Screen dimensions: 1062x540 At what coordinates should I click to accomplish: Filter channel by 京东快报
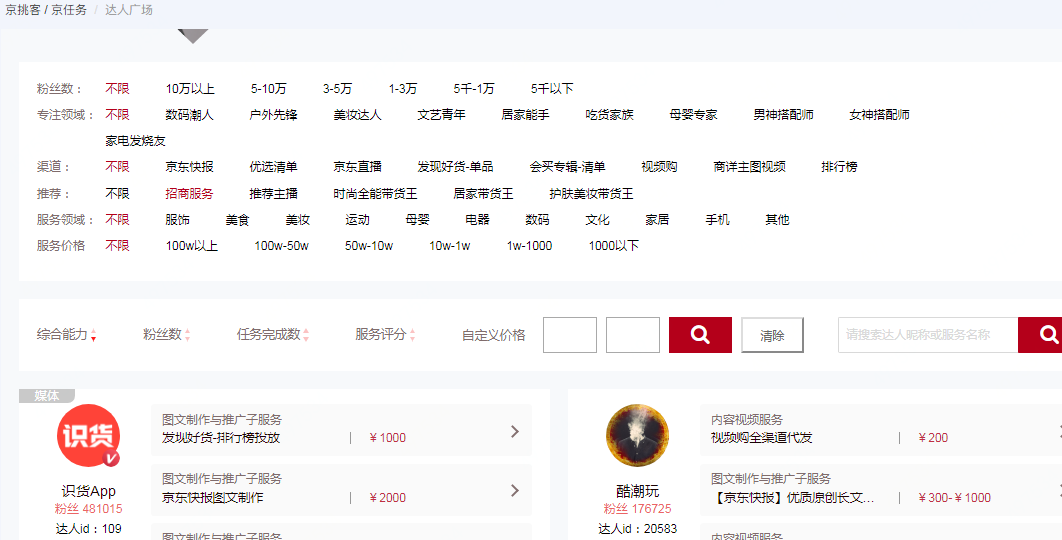190,167
